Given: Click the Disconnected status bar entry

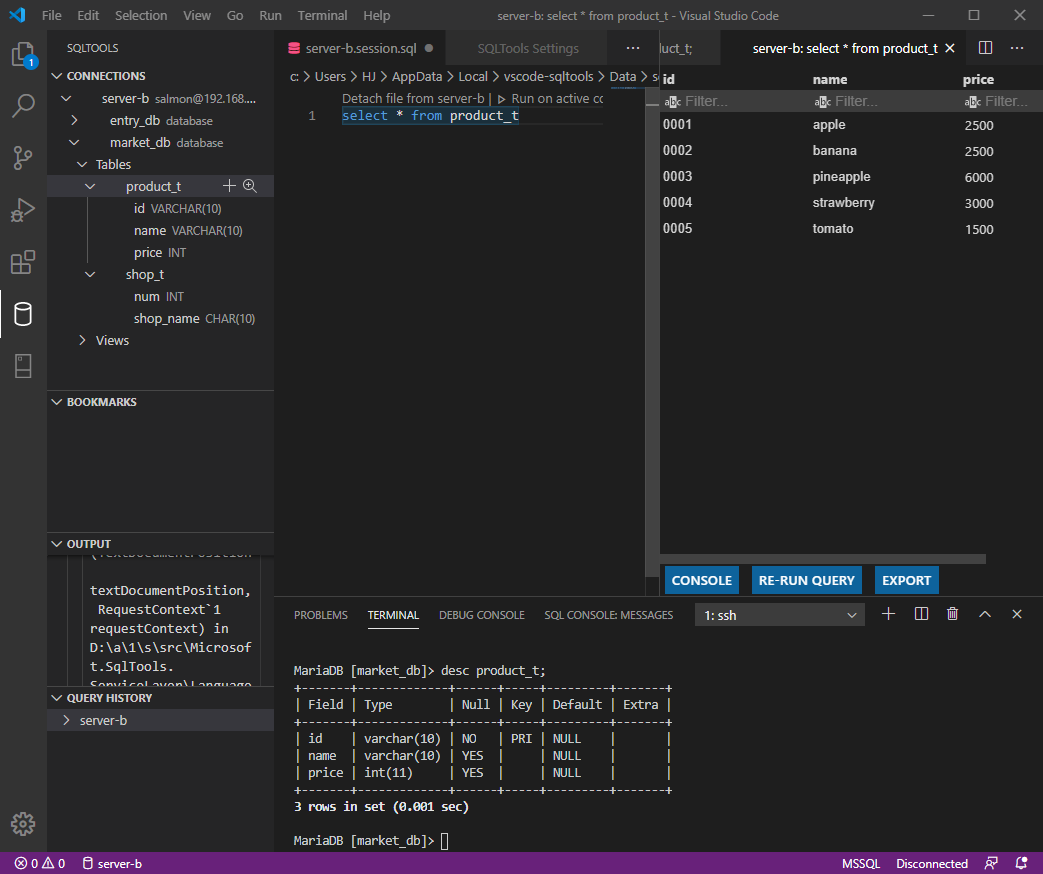Looking at the screenshot, I should 931,863.
